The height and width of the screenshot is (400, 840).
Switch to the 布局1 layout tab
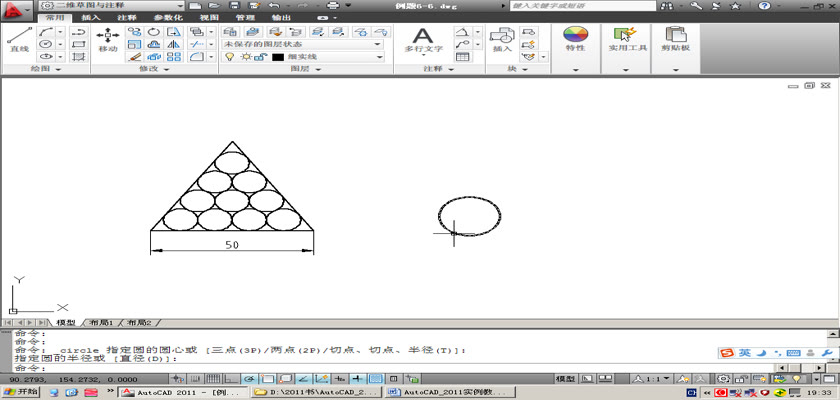point(100,323)
